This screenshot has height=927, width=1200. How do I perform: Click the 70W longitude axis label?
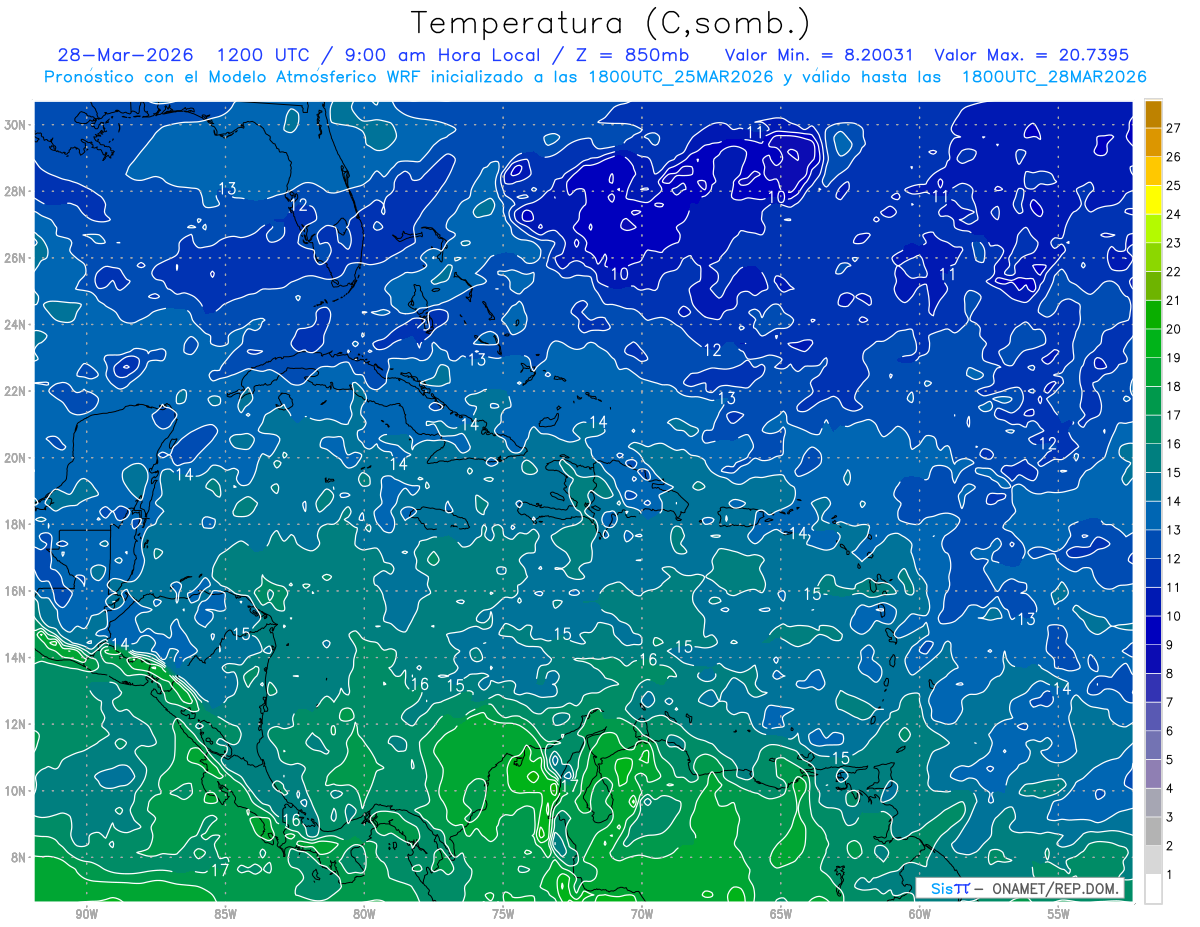(x=642, y=914)
